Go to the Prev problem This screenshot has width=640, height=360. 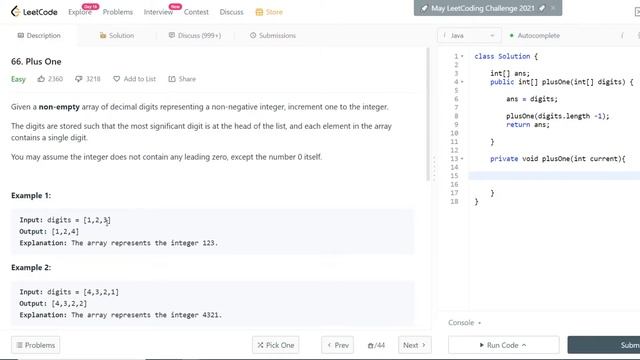tap(338, 345)
